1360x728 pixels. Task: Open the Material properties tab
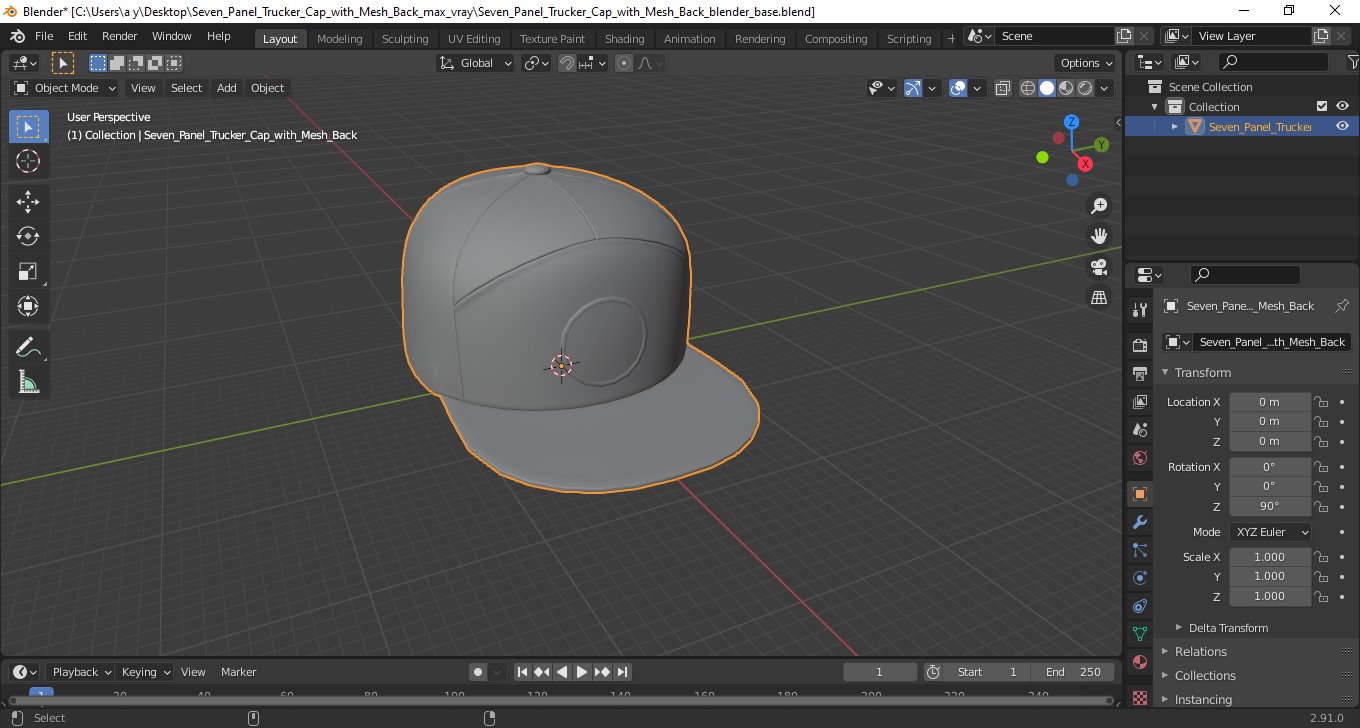[1139, 662]
